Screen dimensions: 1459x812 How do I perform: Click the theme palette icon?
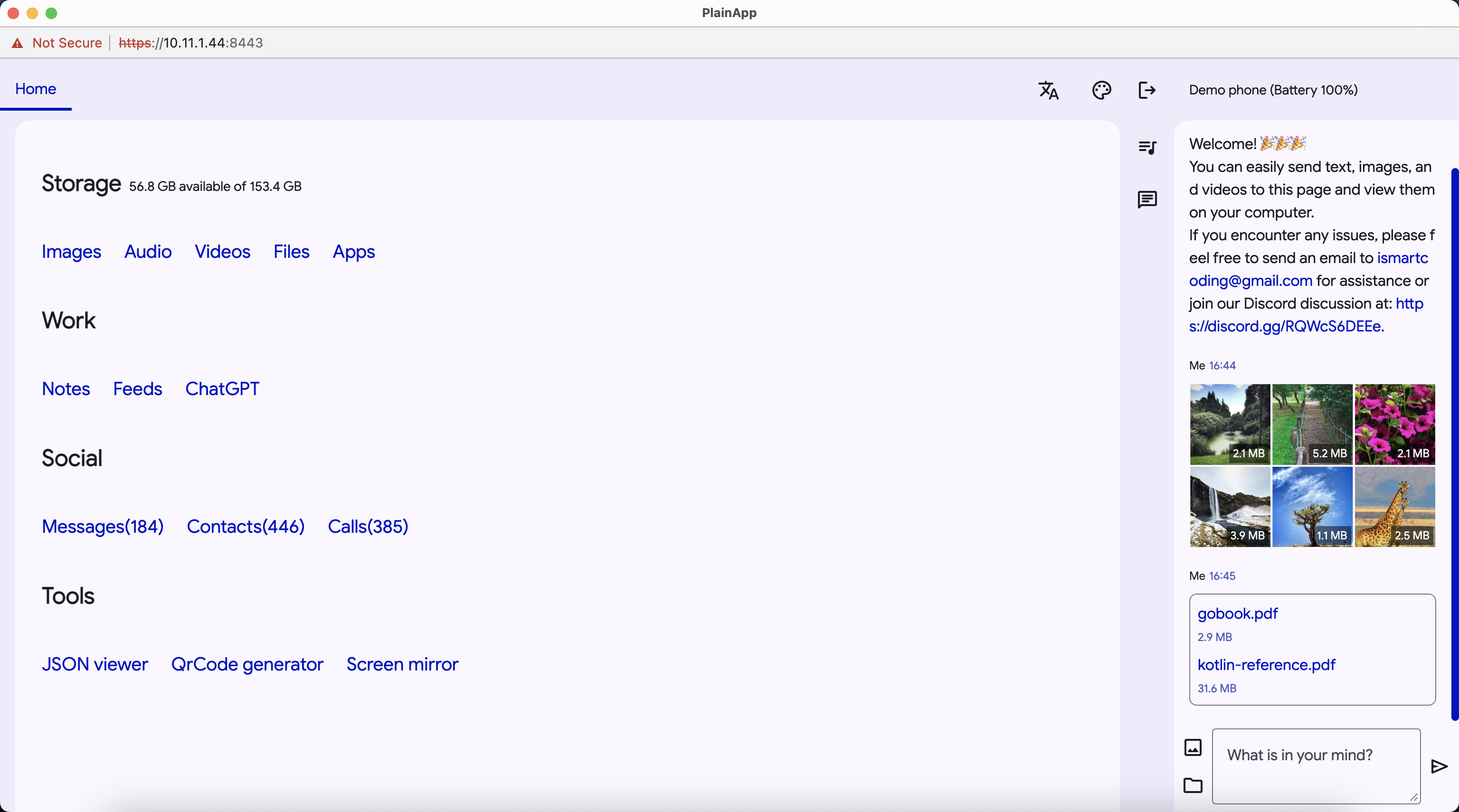pyautogui.click(x=1101, y=90)
